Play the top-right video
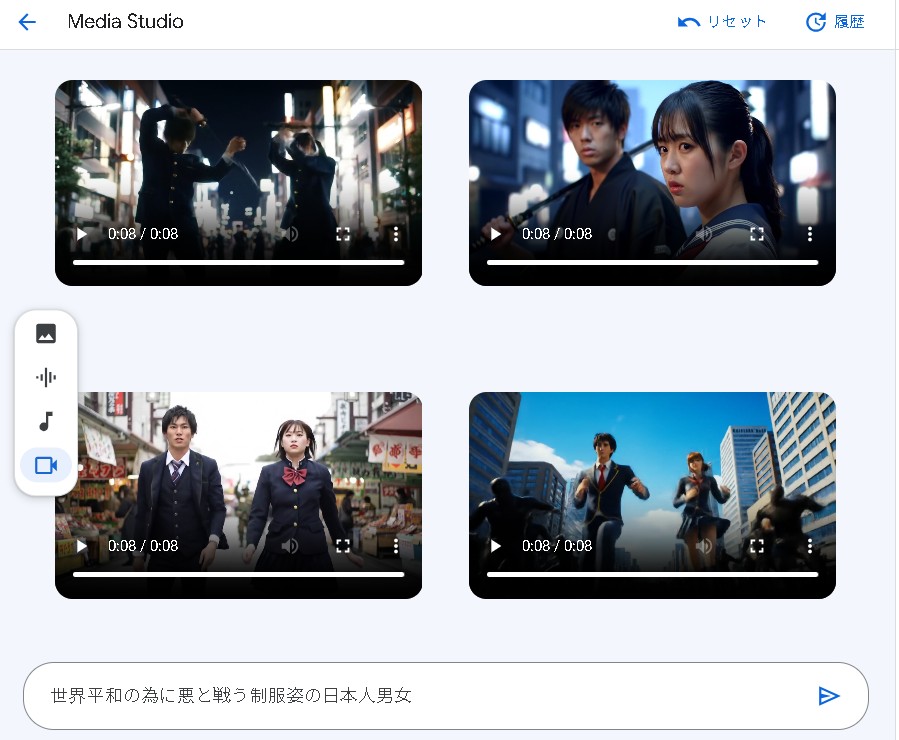This screenshot has width=899, height=740. pos(496,234)
